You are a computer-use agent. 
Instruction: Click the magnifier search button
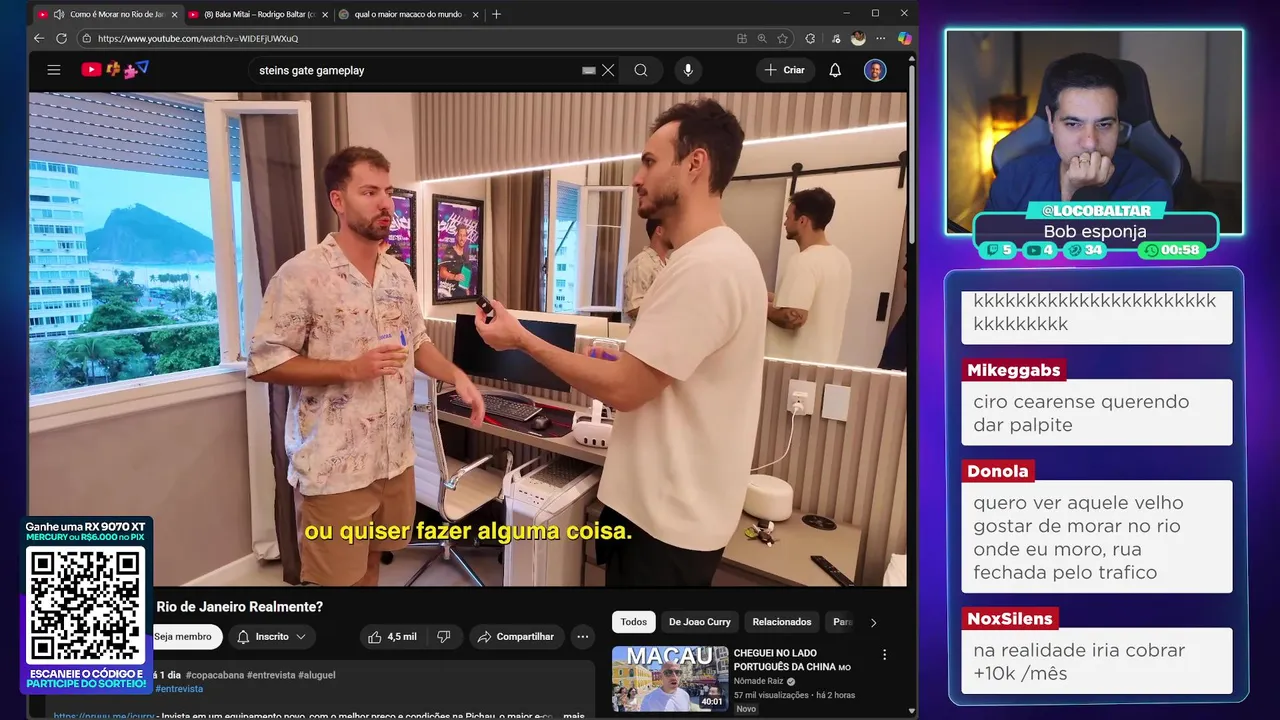click(641, 70)
